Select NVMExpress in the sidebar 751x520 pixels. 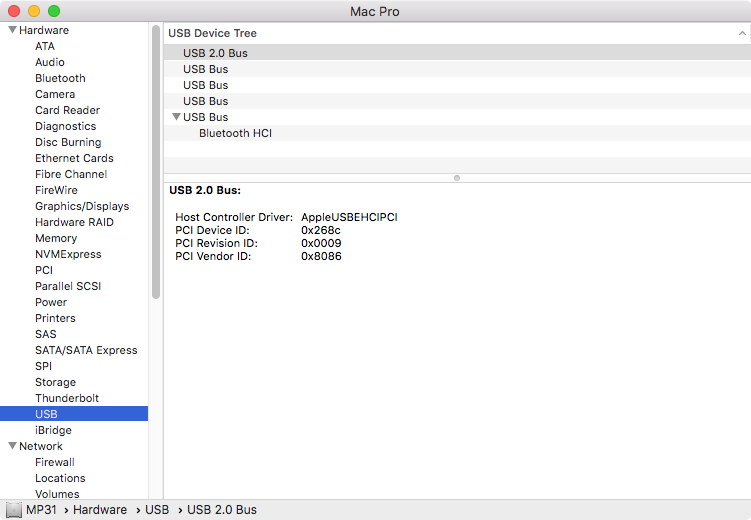(68, 254)
